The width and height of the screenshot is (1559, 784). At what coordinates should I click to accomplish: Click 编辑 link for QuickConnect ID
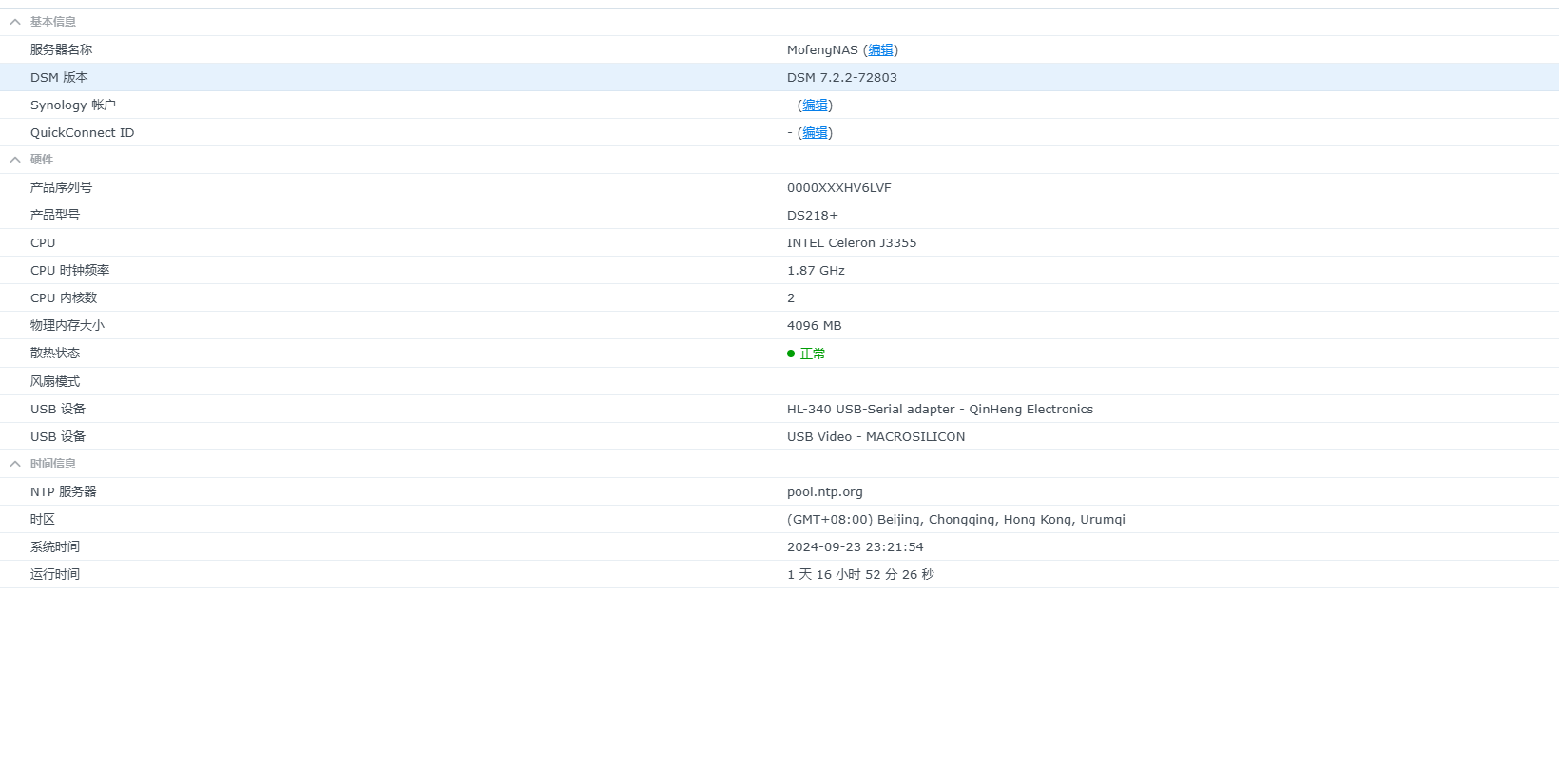[x=815, y=133]
